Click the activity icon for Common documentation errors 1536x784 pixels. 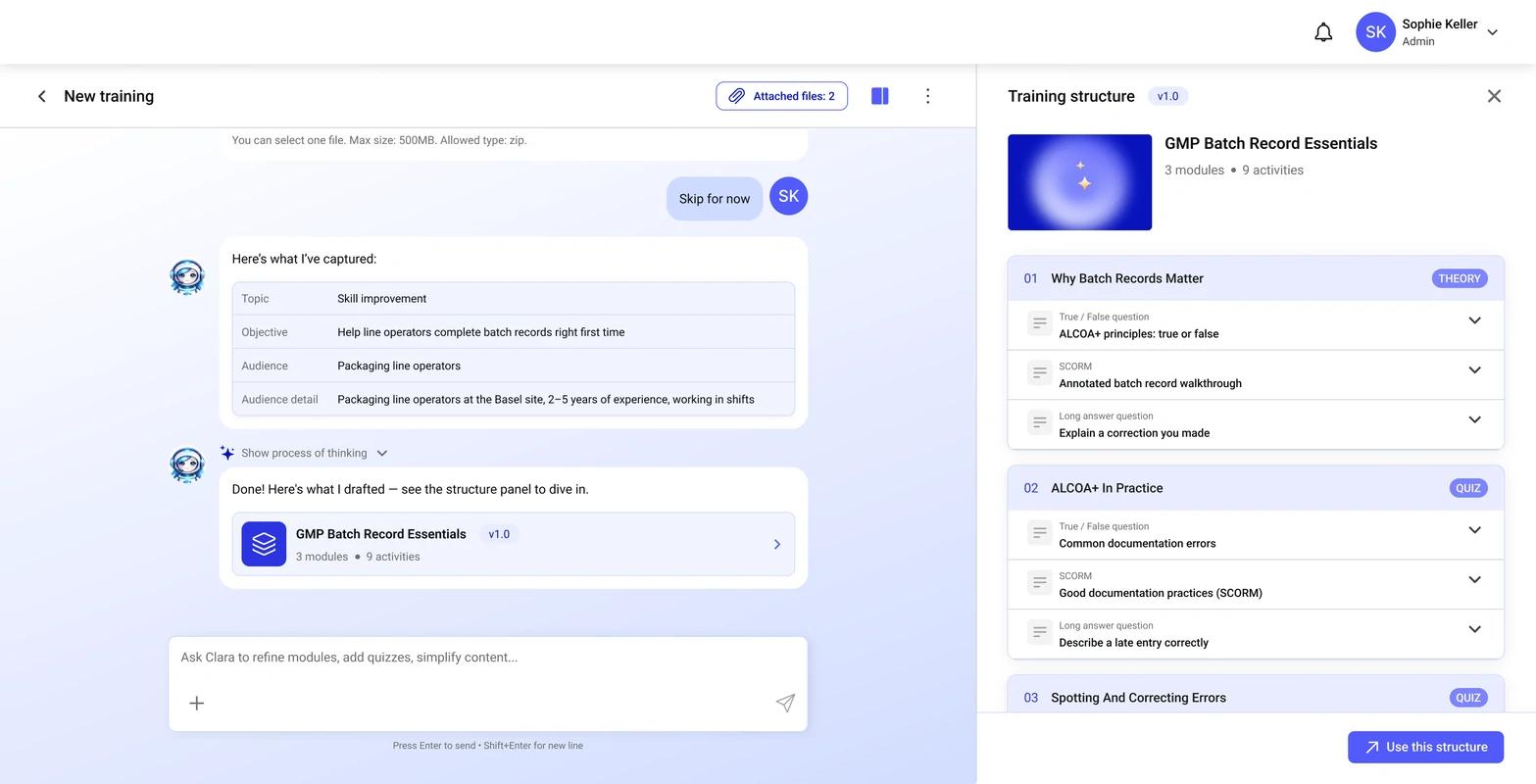click(1039, 533)
